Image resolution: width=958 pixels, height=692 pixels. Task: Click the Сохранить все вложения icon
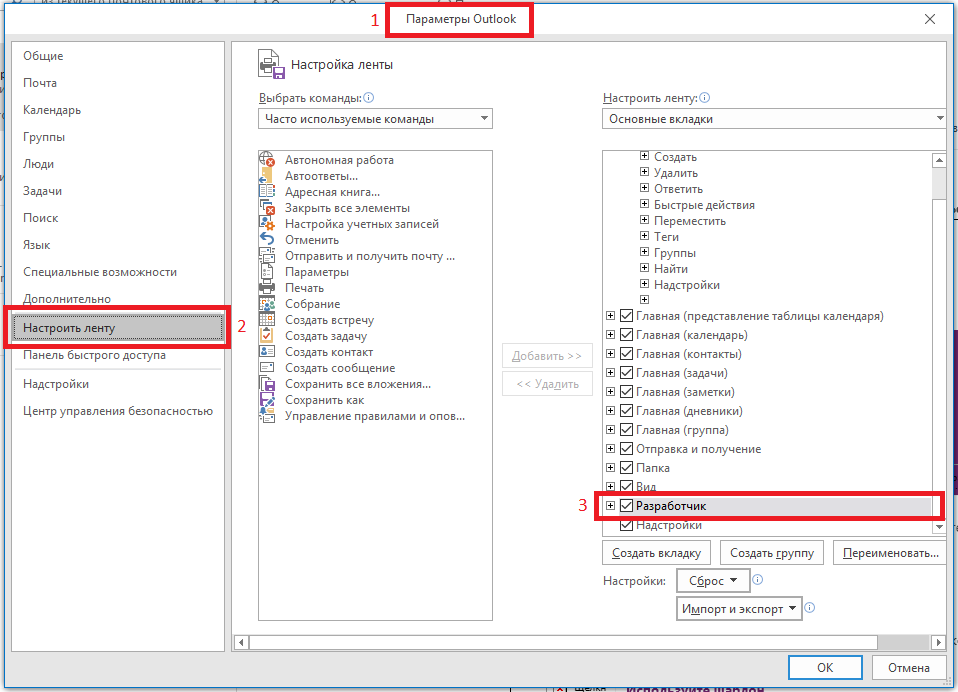coord(267,384)
